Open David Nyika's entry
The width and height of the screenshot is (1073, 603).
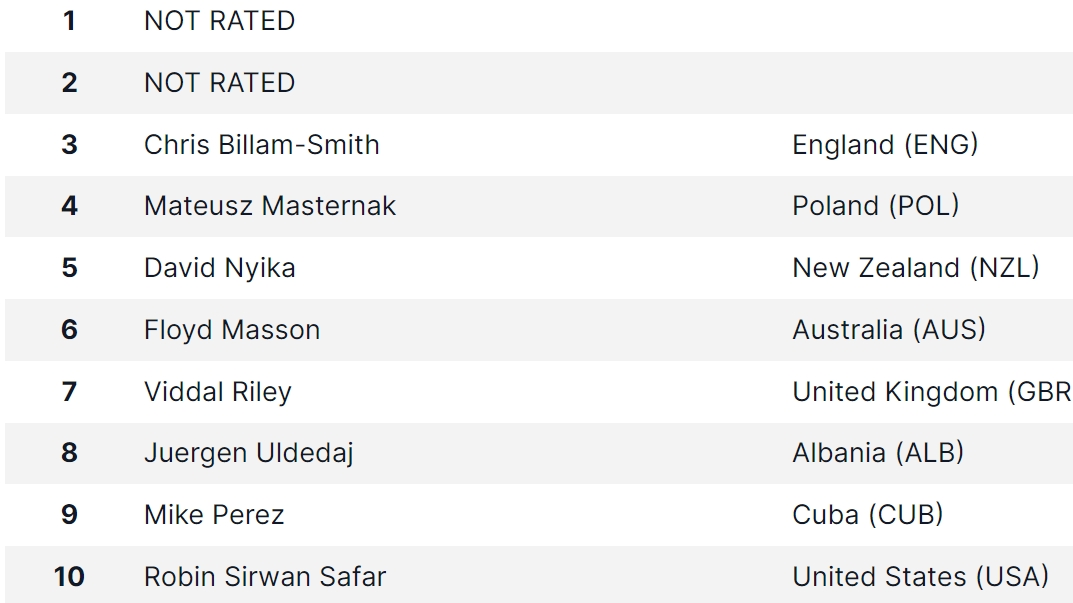[x=220, y=268]
